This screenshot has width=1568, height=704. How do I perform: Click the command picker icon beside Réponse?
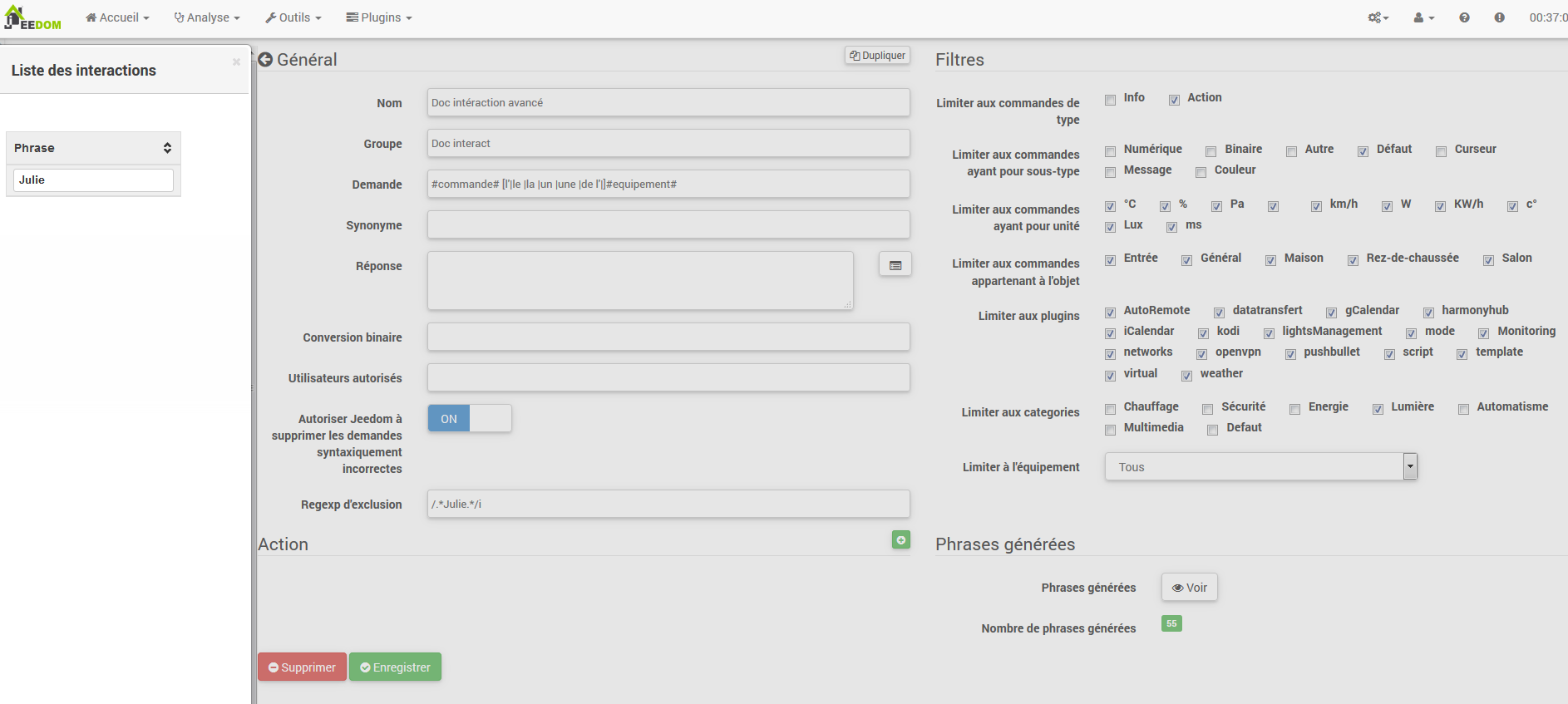point(895,264)
